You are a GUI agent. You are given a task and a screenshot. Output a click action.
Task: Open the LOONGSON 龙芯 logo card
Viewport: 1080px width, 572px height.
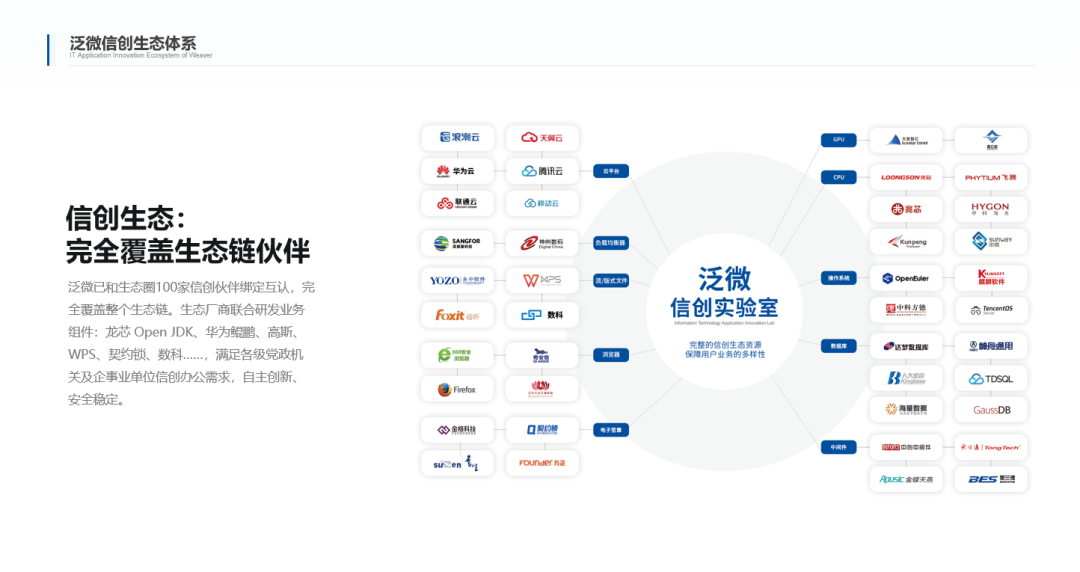[x=906, y=177]
